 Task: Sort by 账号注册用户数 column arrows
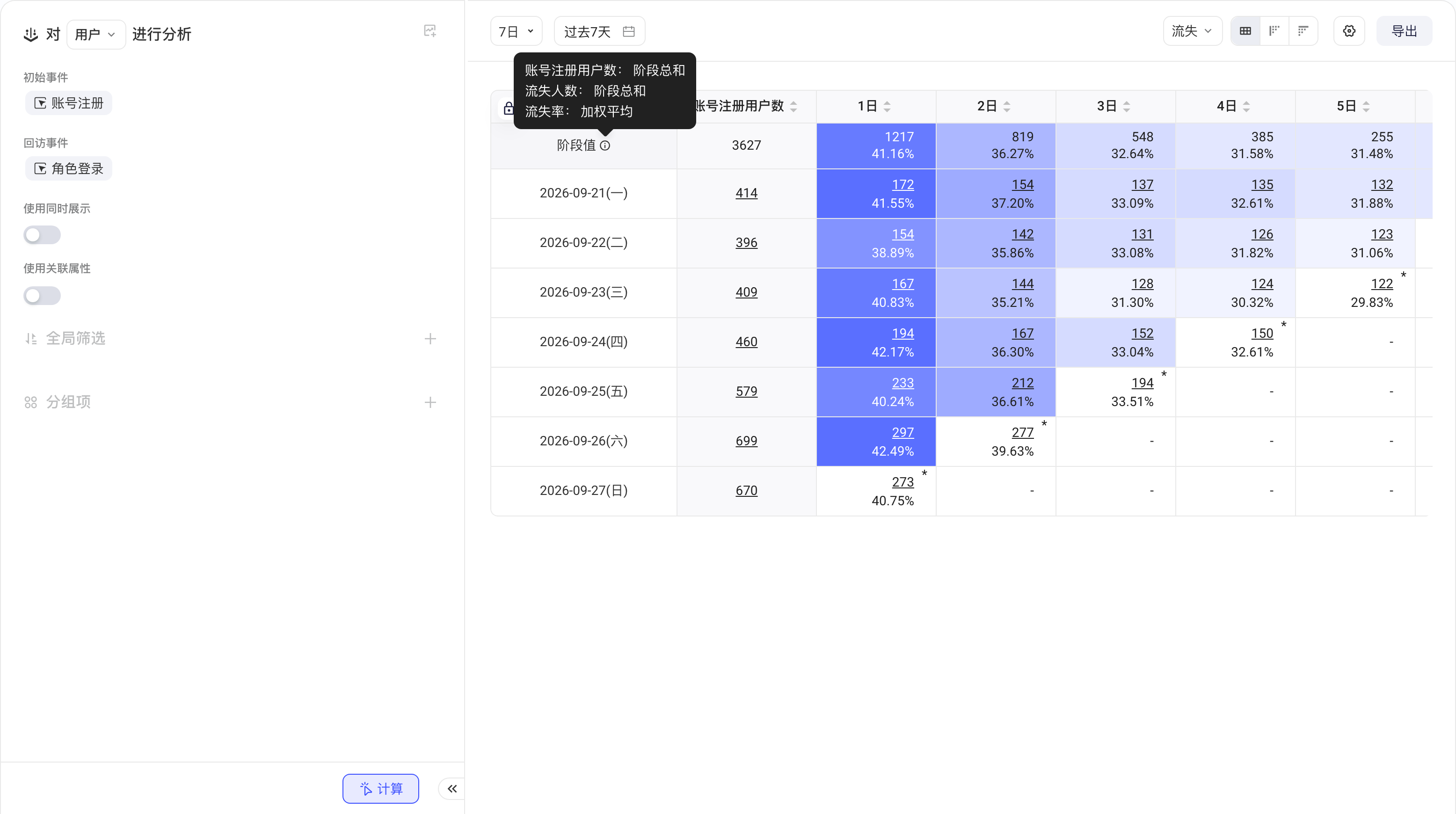(x=794, y=106)
